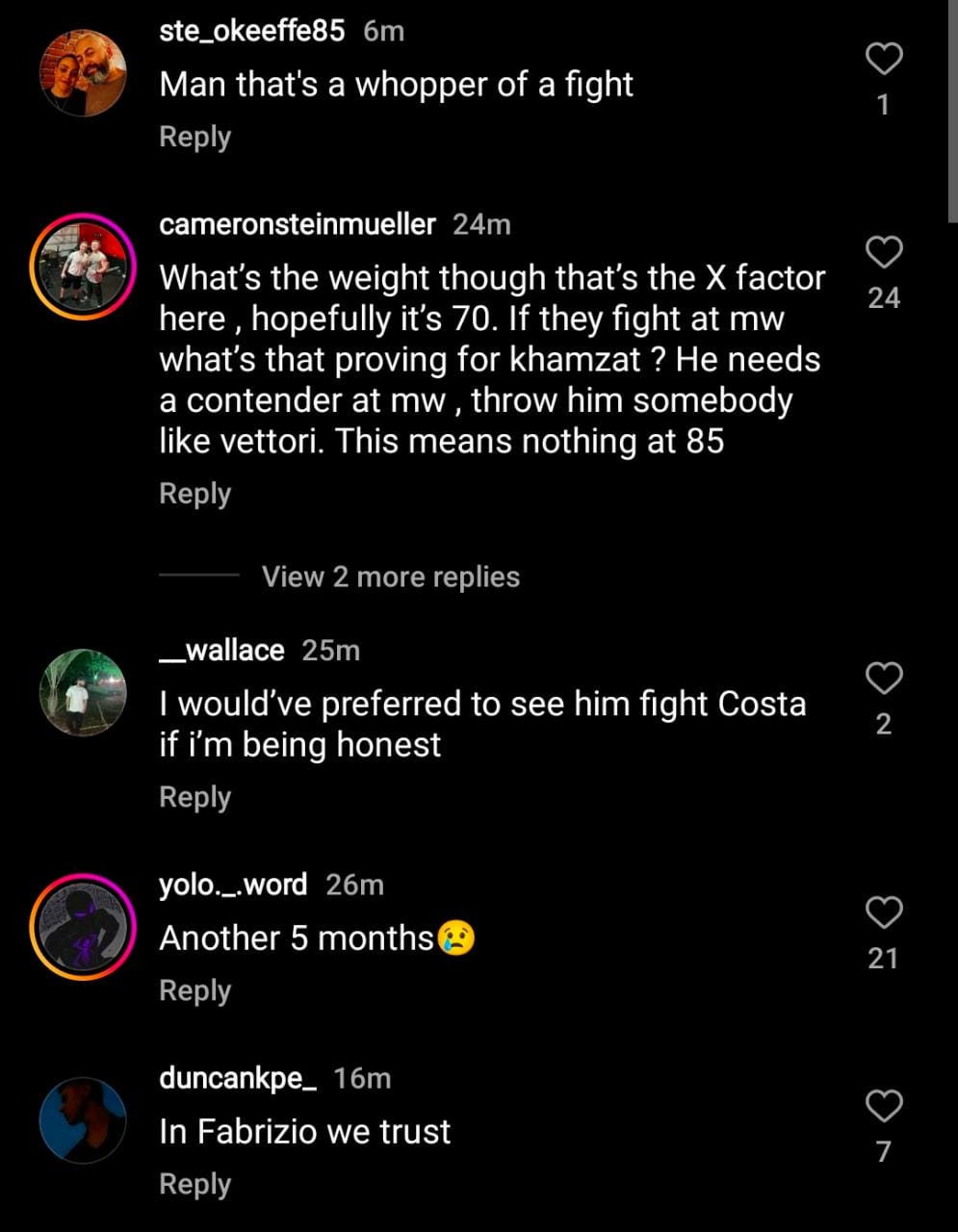Tap the heart on __wallace's comment
This screenshot has width=958, height=1232.
(884, 679)
